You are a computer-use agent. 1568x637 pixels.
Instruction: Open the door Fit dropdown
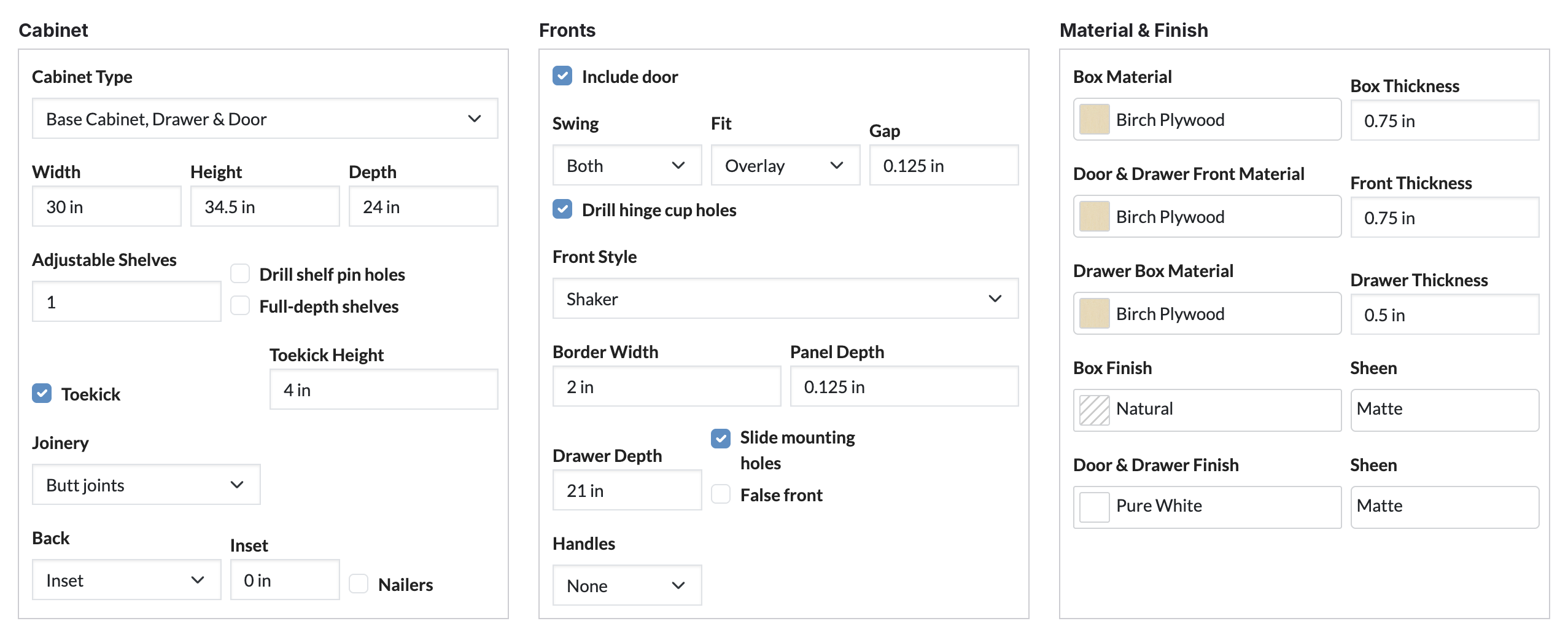(x=785, y=165)
